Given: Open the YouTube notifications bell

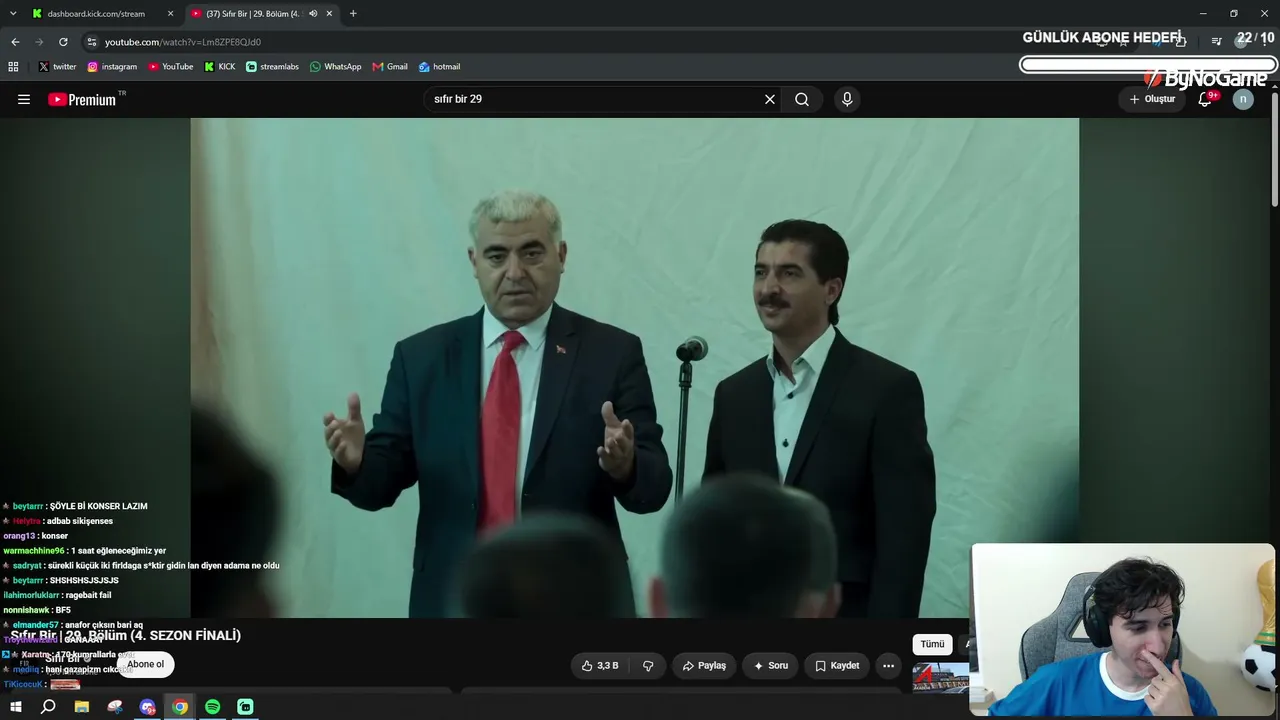Looking at the screenshot, I should (1206, 99).
